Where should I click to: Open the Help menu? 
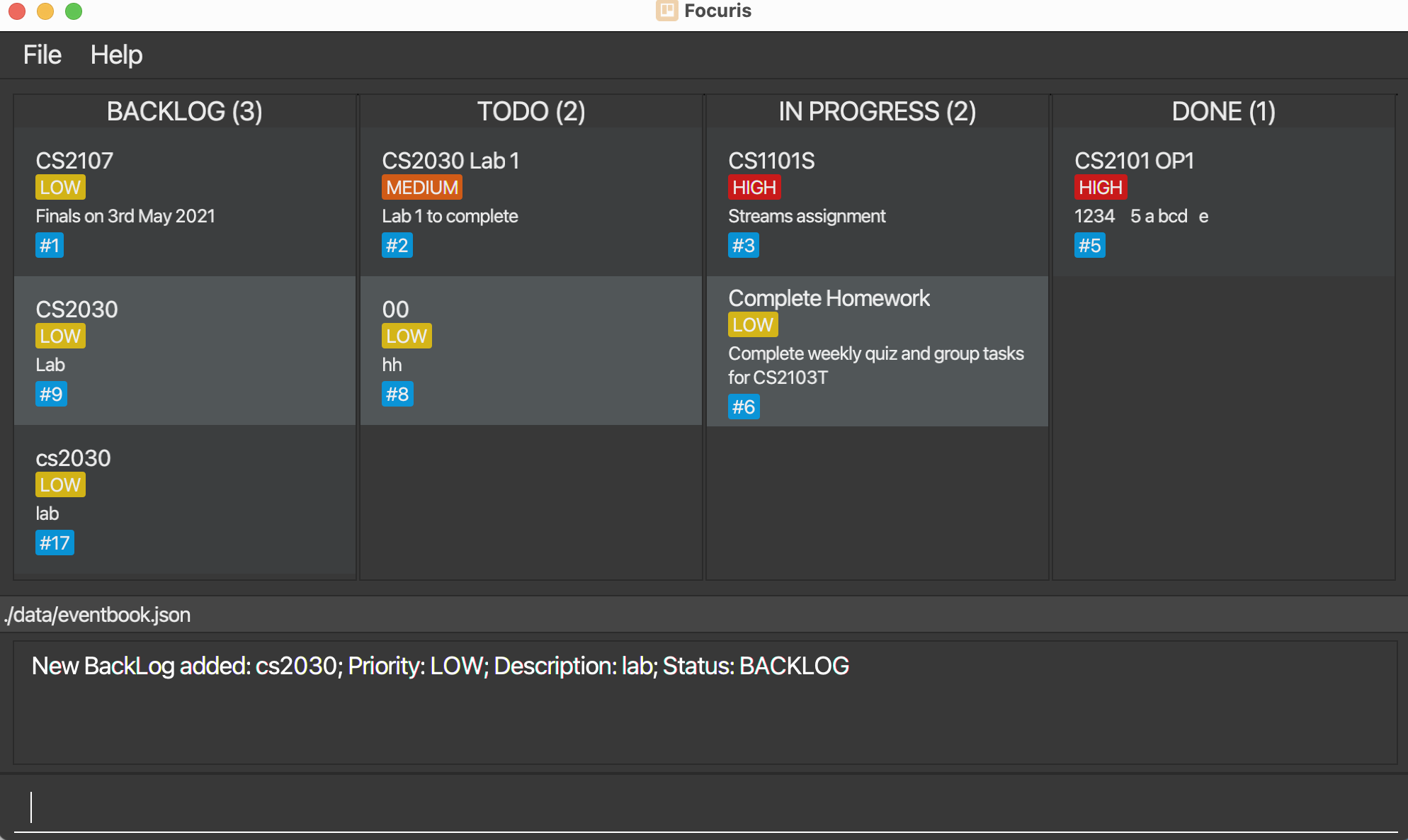[x=116, y=55]
